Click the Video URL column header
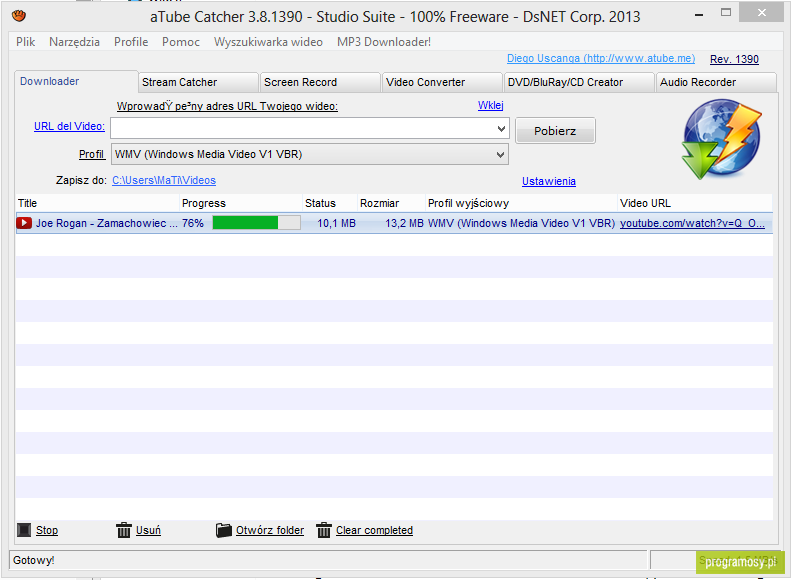Viewport: 791px width, 580px height. tap(695, 203)
